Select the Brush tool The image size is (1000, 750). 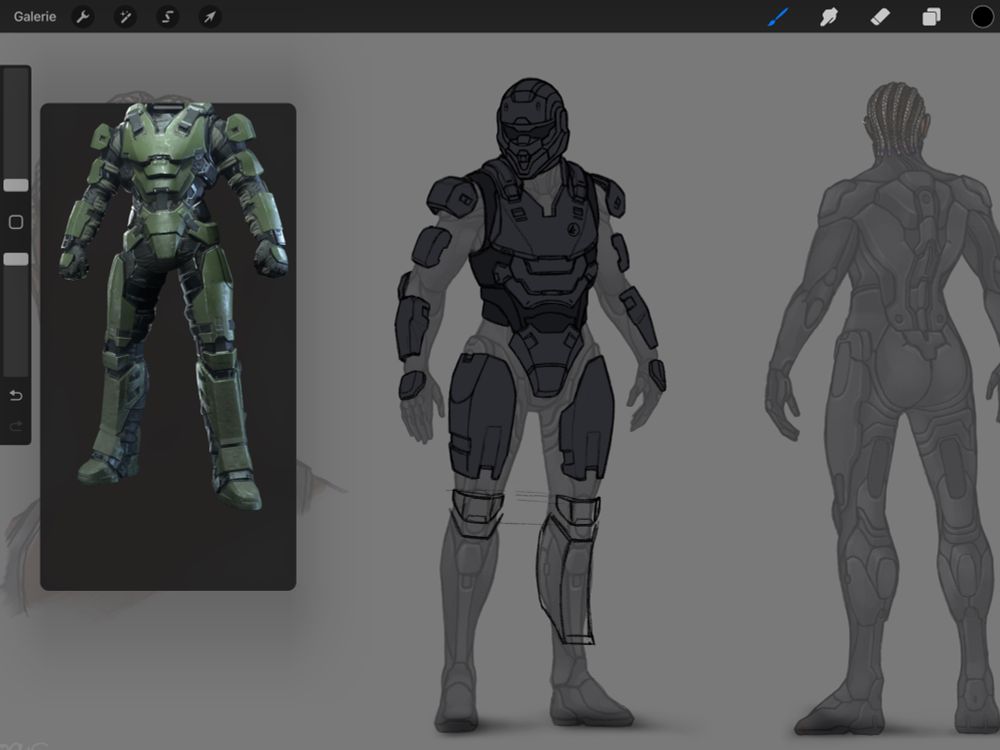click(x=778, y=17)
